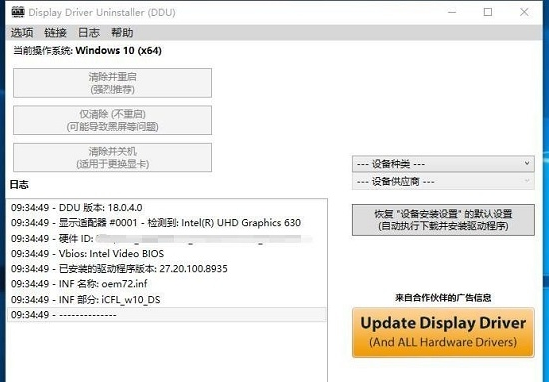Click 恢复设备安装设置的默认设置 button

443,220
